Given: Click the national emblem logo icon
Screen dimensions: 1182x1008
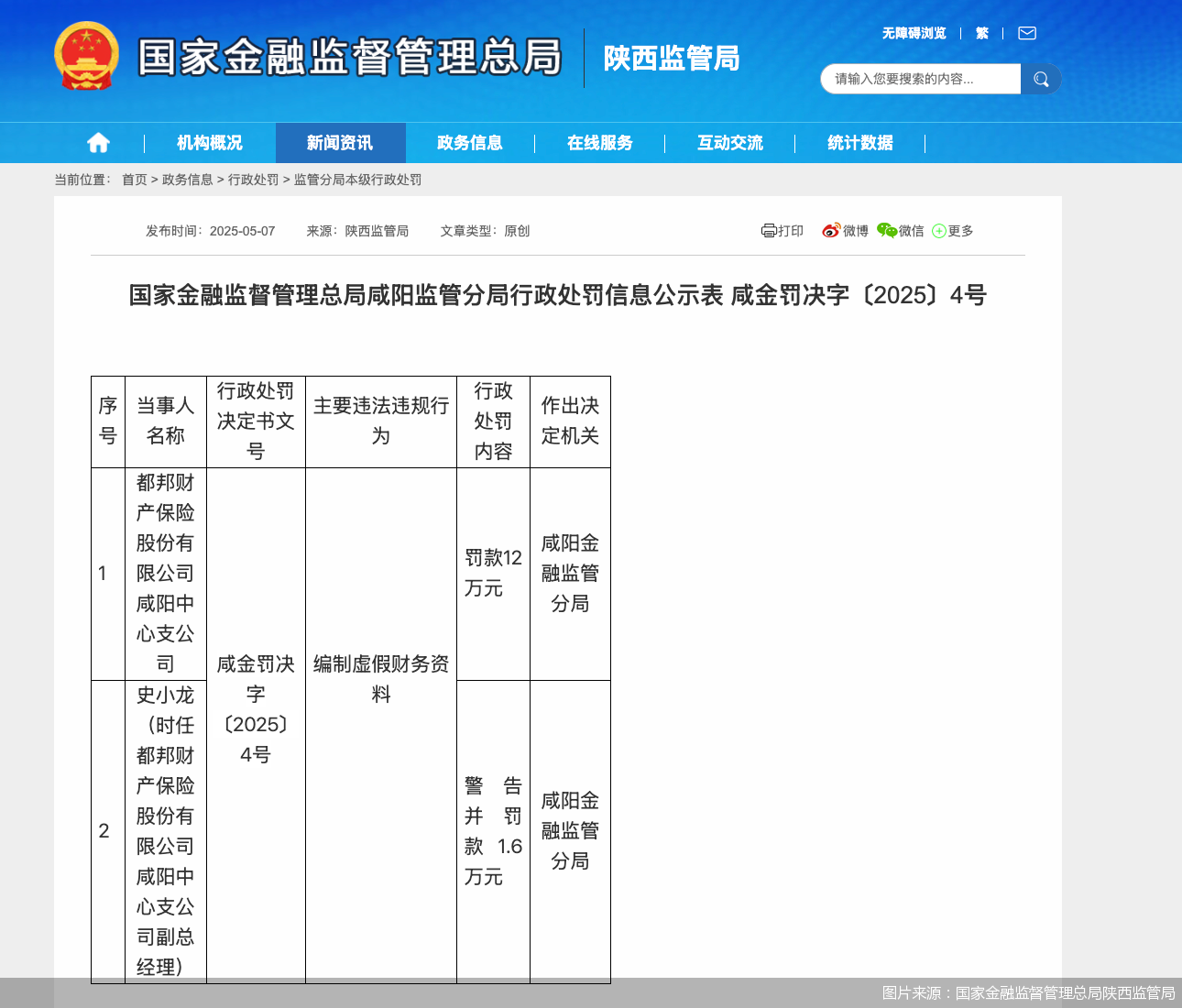Looking at the screenshot, I should (x=85, y=57).
